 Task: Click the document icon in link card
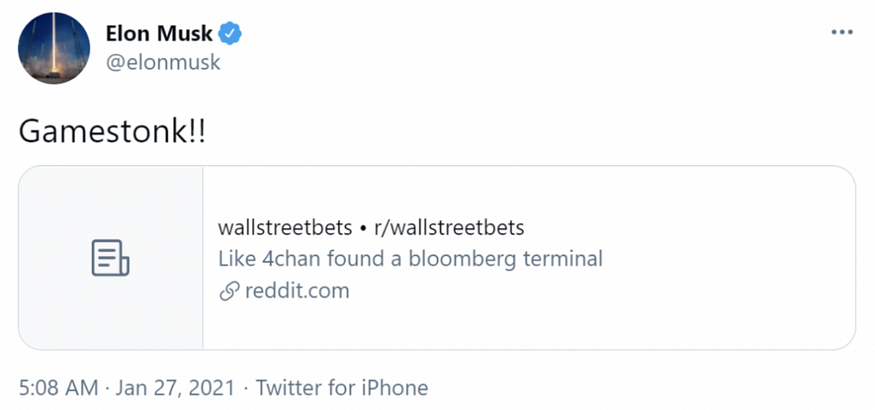click(110, 258)
